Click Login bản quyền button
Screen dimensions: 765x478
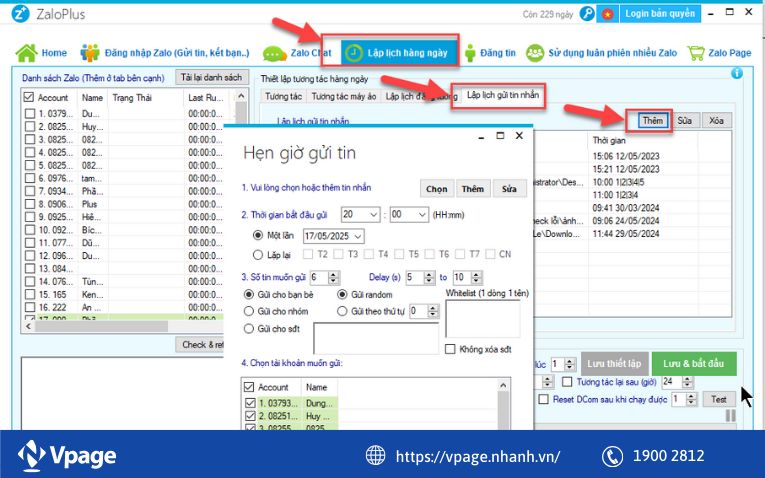coord(660,14)
